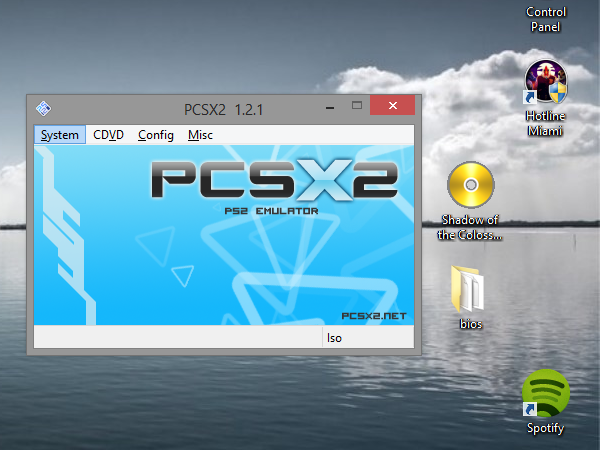Image resolution: width=600 pixels, height=450 pixels.
Task: Open the Config menu
Action: click(156, 135)
